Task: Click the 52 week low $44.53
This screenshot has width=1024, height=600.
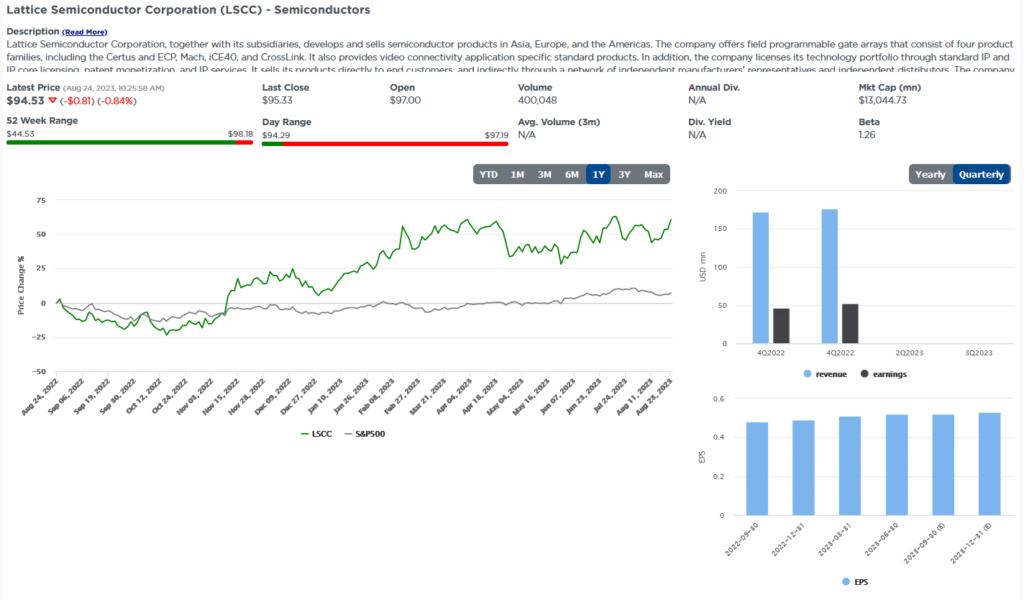Action: click(20, 134)
